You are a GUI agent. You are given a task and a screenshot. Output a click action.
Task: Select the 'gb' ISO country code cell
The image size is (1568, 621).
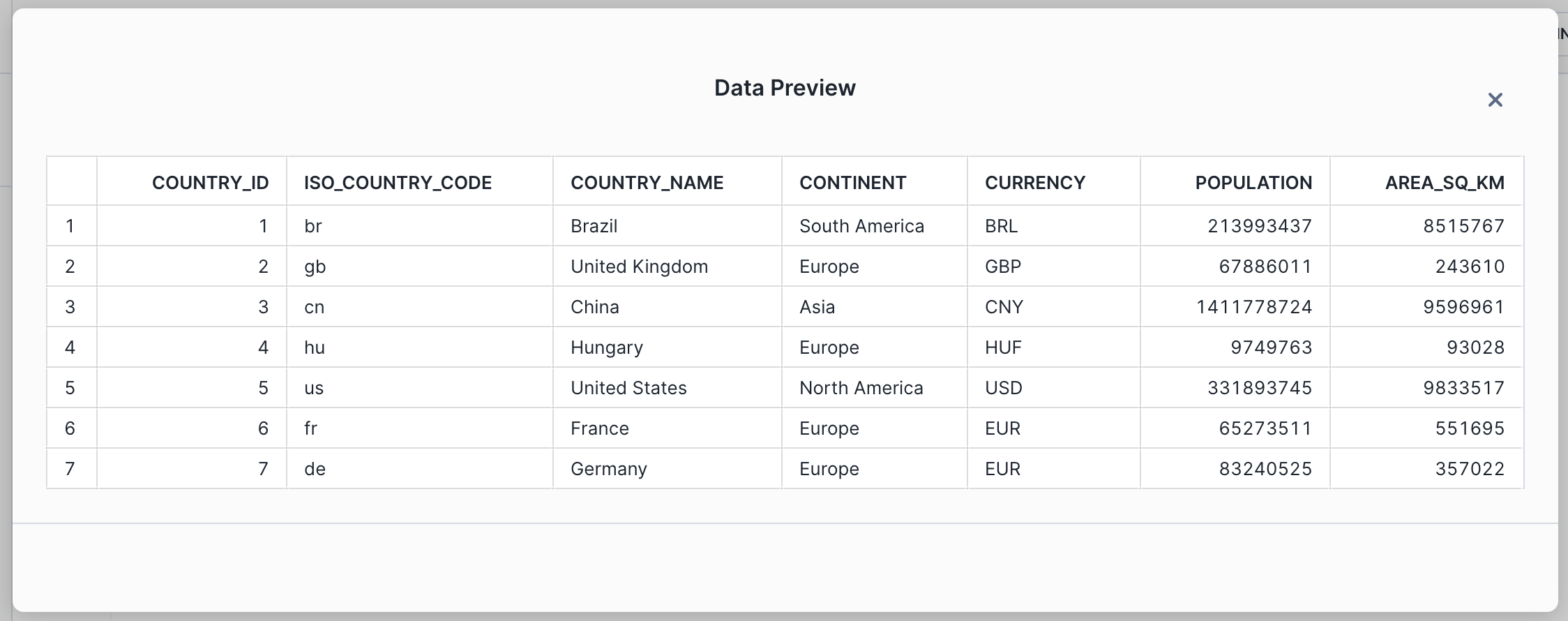315,267
